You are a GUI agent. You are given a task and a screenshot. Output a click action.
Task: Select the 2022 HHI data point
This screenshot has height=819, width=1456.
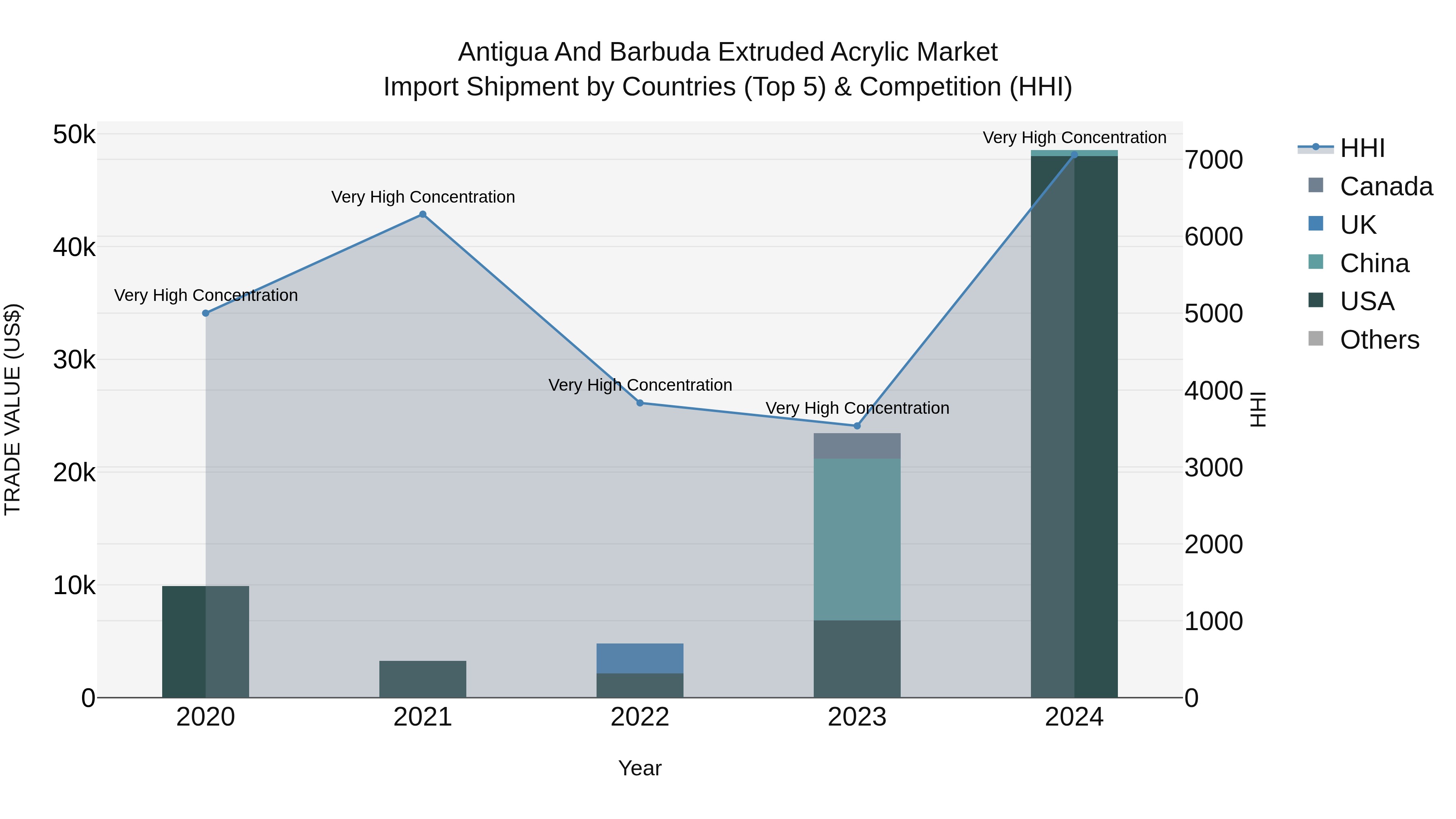[x=640, y=403]
